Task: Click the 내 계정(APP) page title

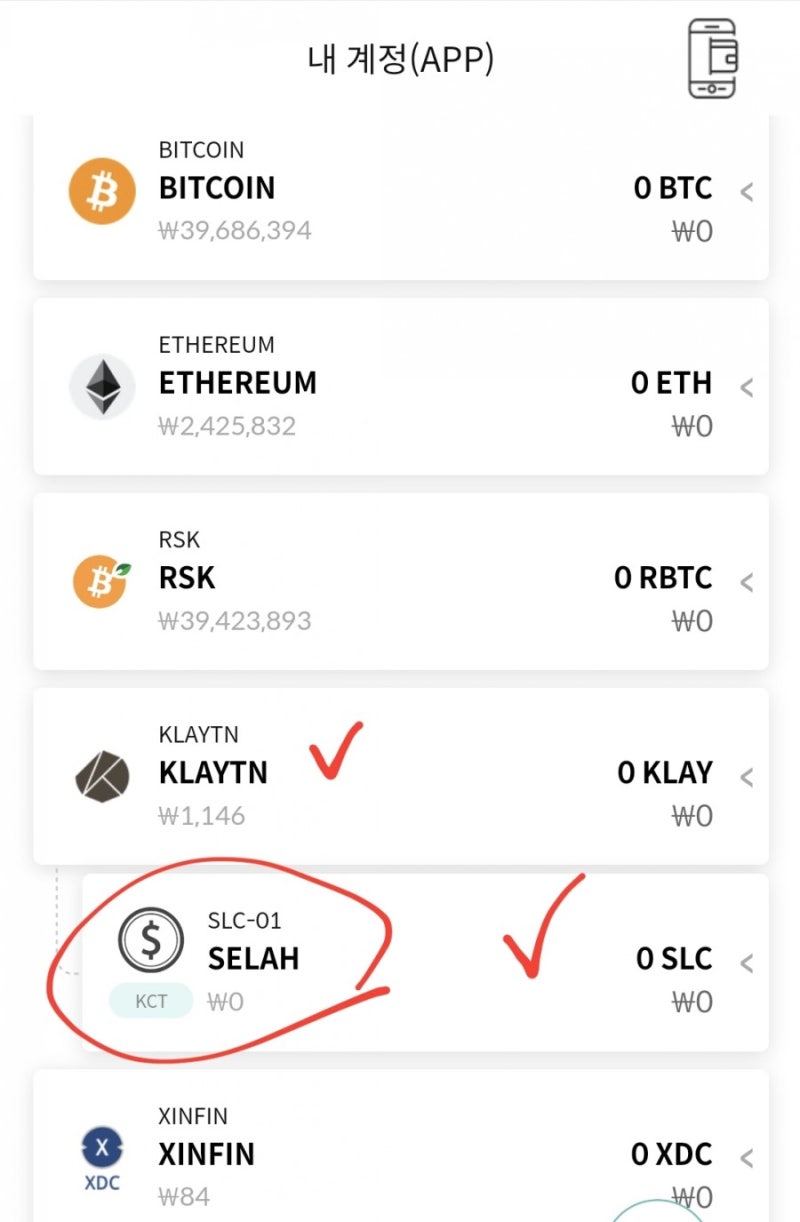Action: [x=400, y=60]
